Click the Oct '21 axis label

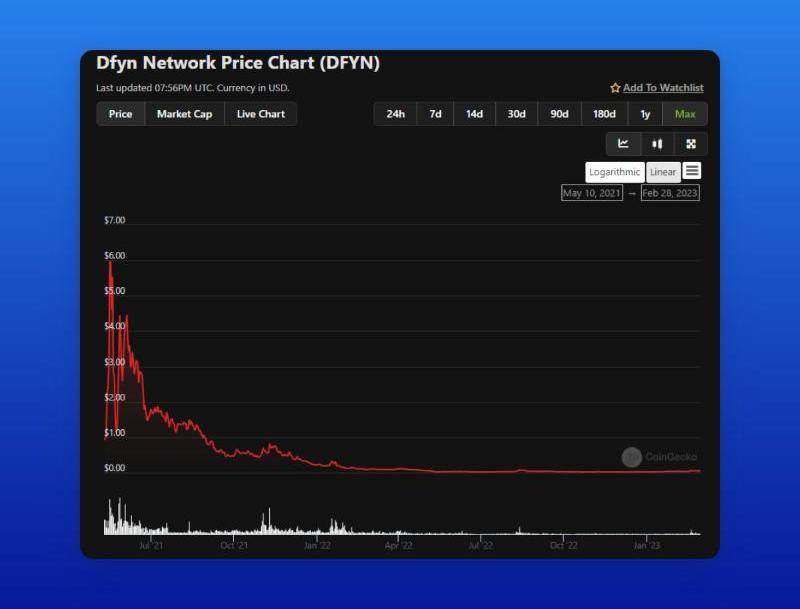pyautogui.click(x=234, y=545)
